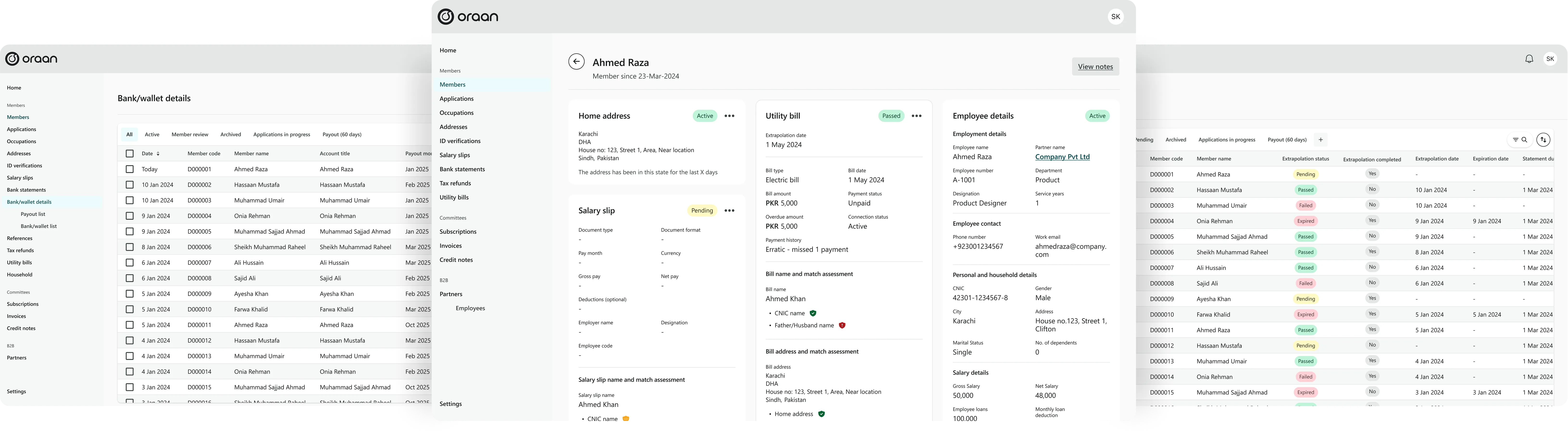Click the sort arrows button in right window
1568x439 pixels.
point(1543,140)
